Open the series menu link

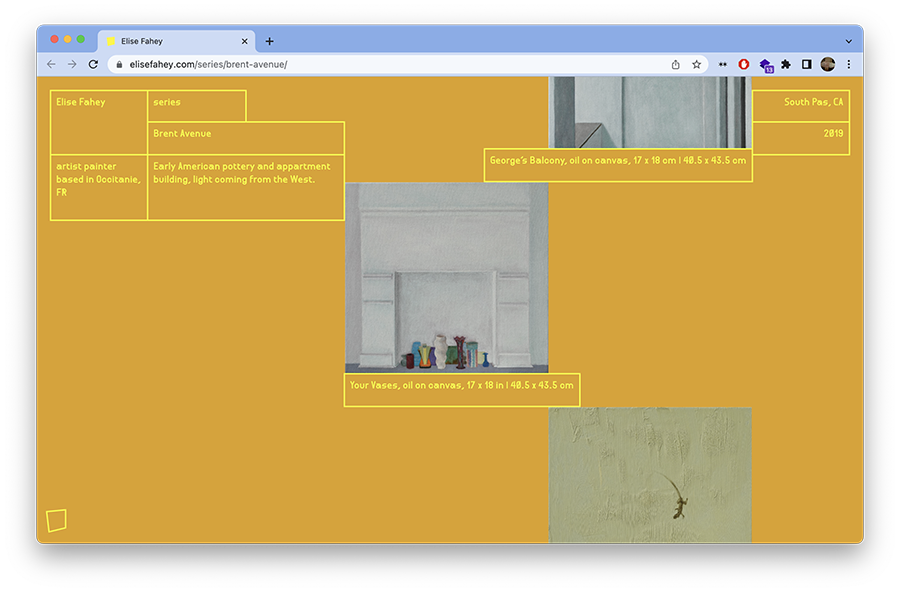[167, 102]
